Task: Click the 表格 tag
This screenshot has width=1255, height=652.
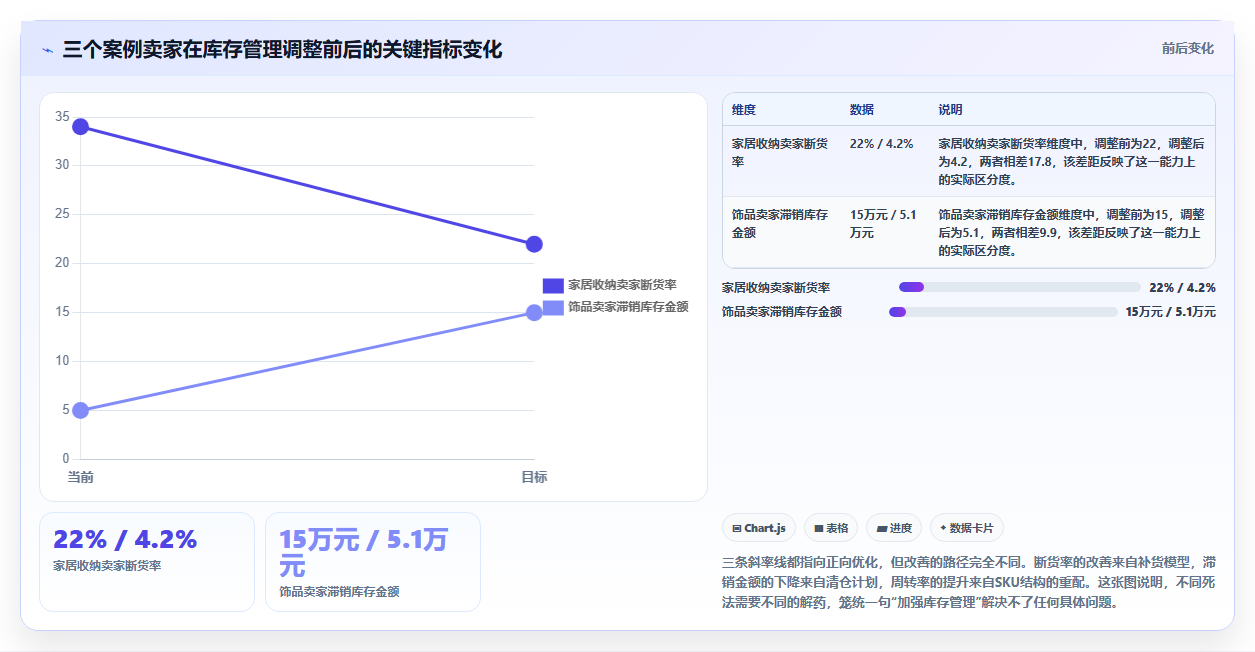Action: (831, 528)
